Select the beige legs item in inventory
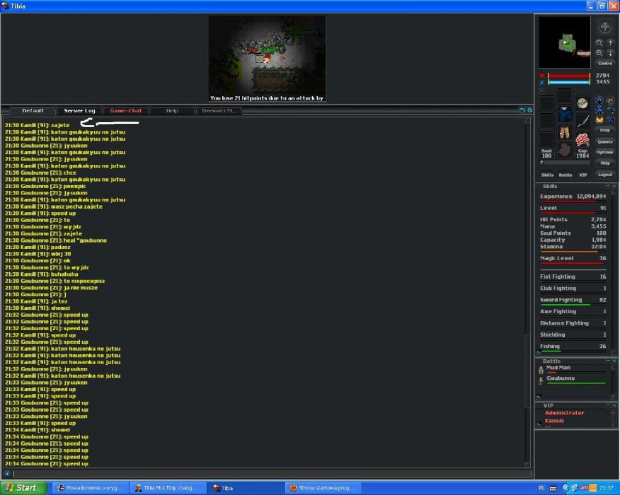The width and height of the screenshot is (620, 495). pyautogui.click(x=564, y=133)
